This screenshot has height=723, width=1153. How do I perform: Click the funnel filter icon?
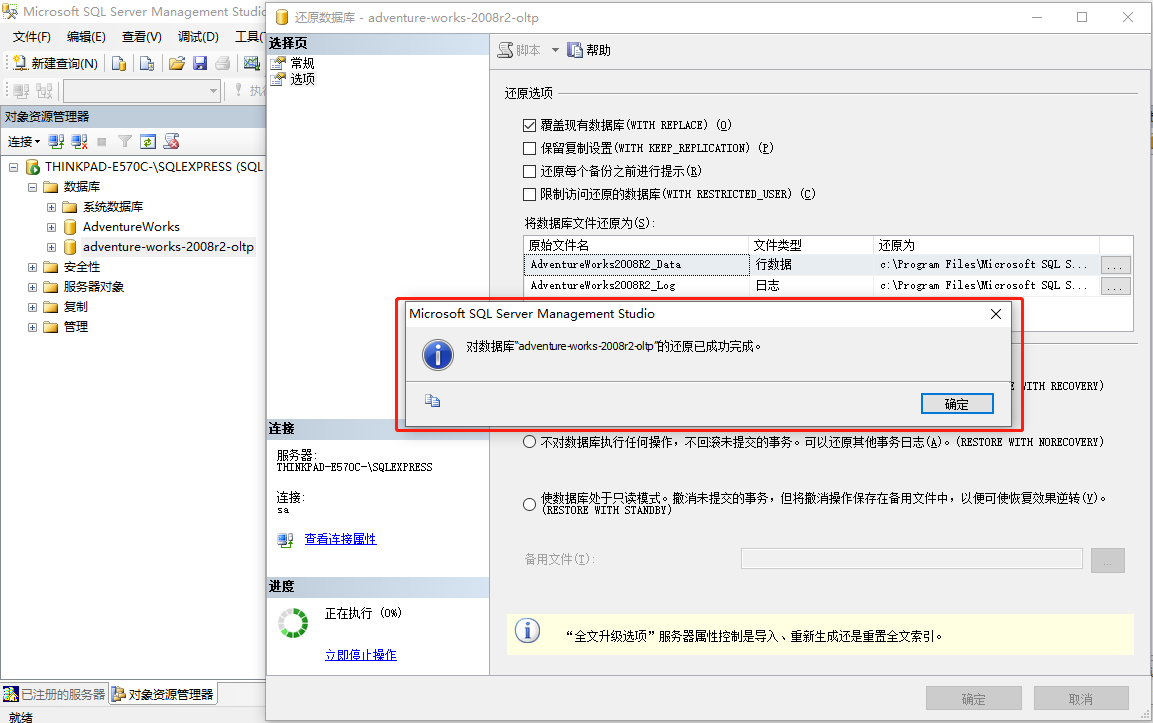click(125, 141)
